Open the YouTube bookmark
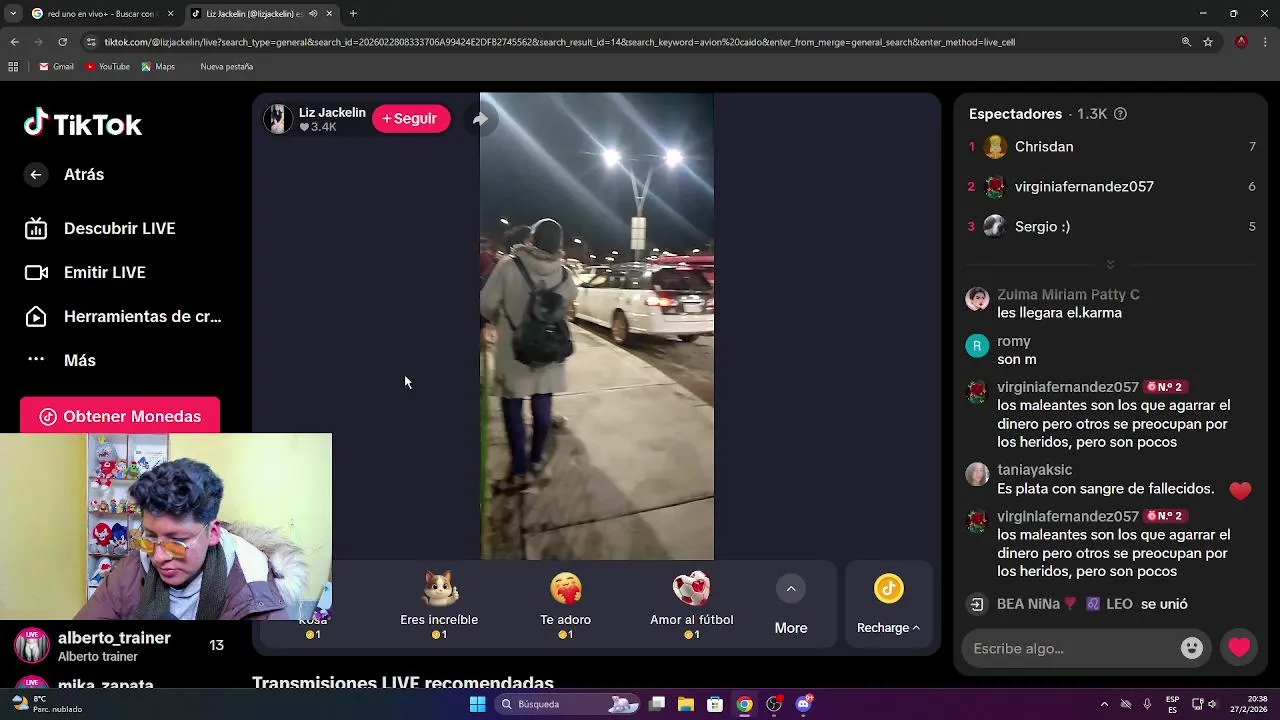The height and width of the screenshot is (720, 1280). [108, 67]
